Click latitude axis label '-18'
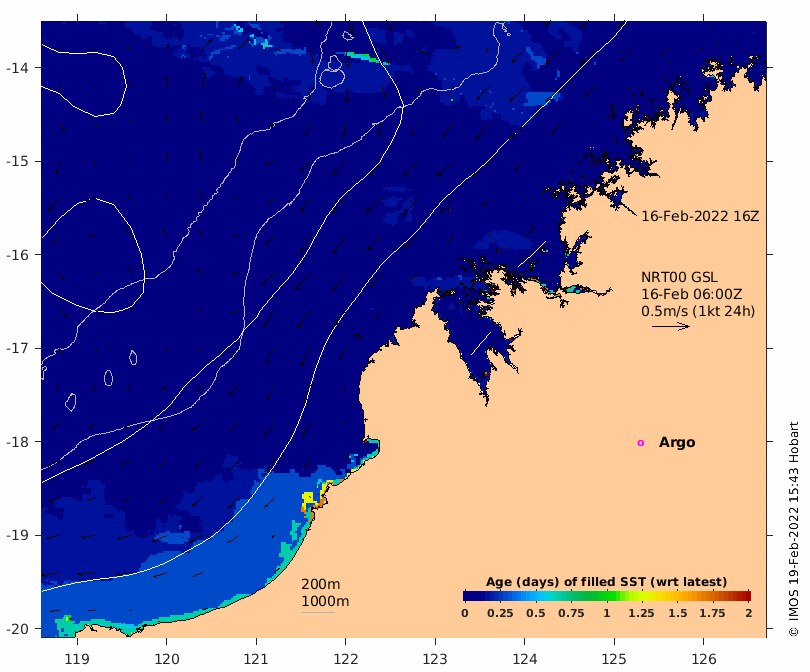 click(x=17, y=442)
